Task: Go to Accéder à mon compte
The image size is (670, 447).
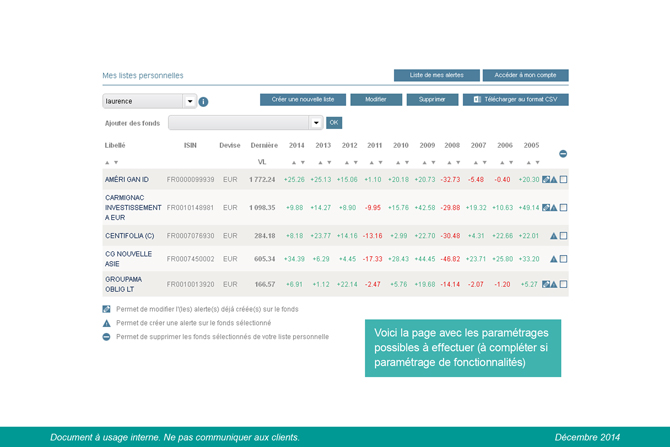Action: (525, 75)
